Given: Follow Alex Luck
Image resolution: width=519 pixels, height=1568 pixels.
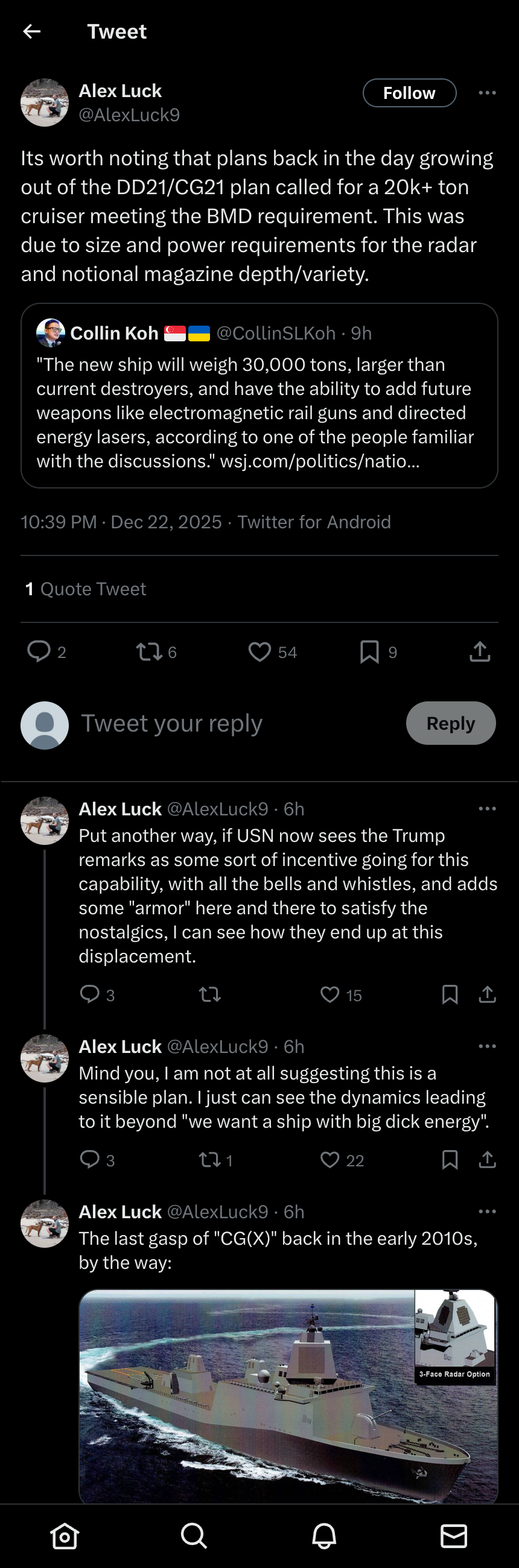Looking at the screenshot, I should click(x=409, y=93).
